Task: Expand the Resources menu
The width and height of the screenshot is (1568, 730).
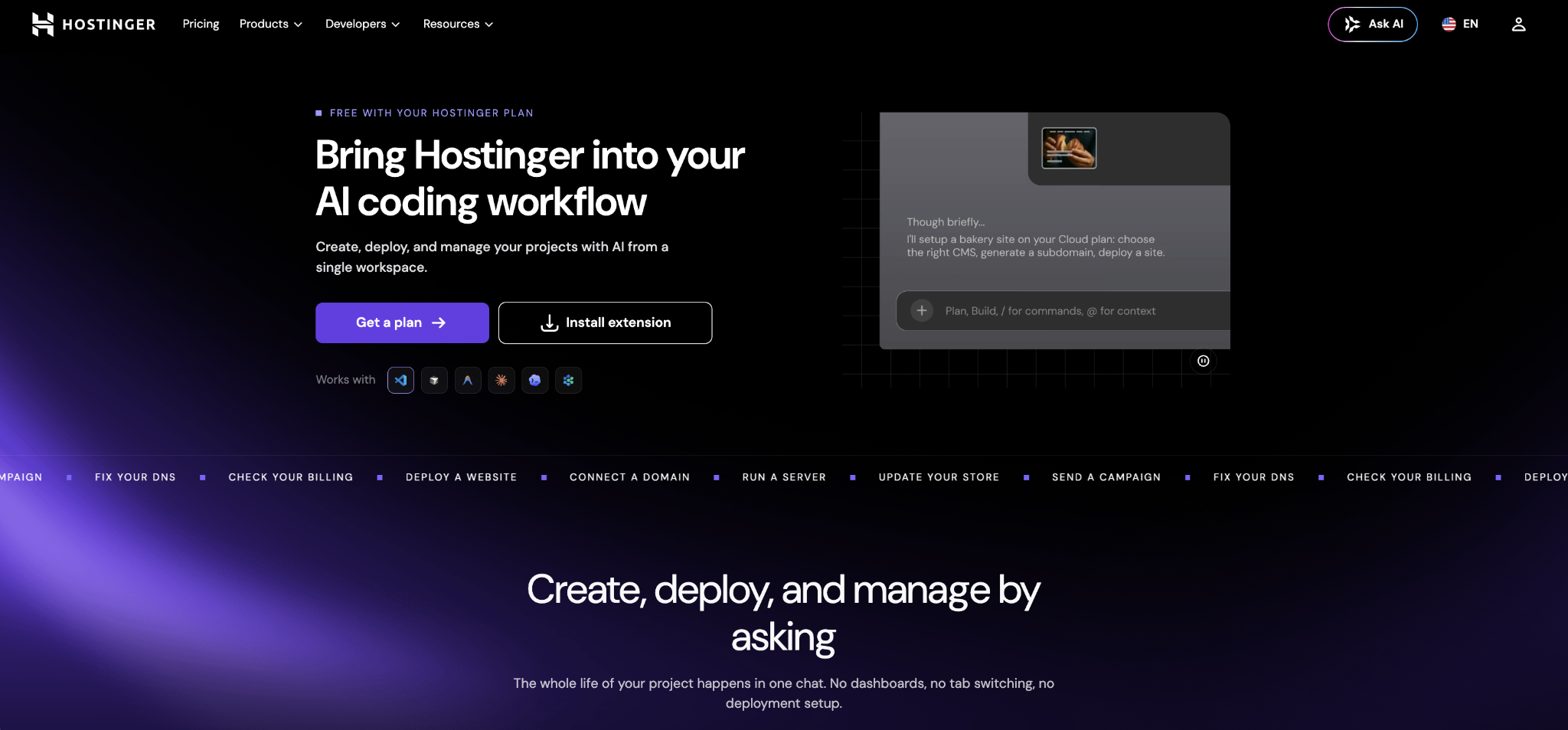Action: coord(458,24)
